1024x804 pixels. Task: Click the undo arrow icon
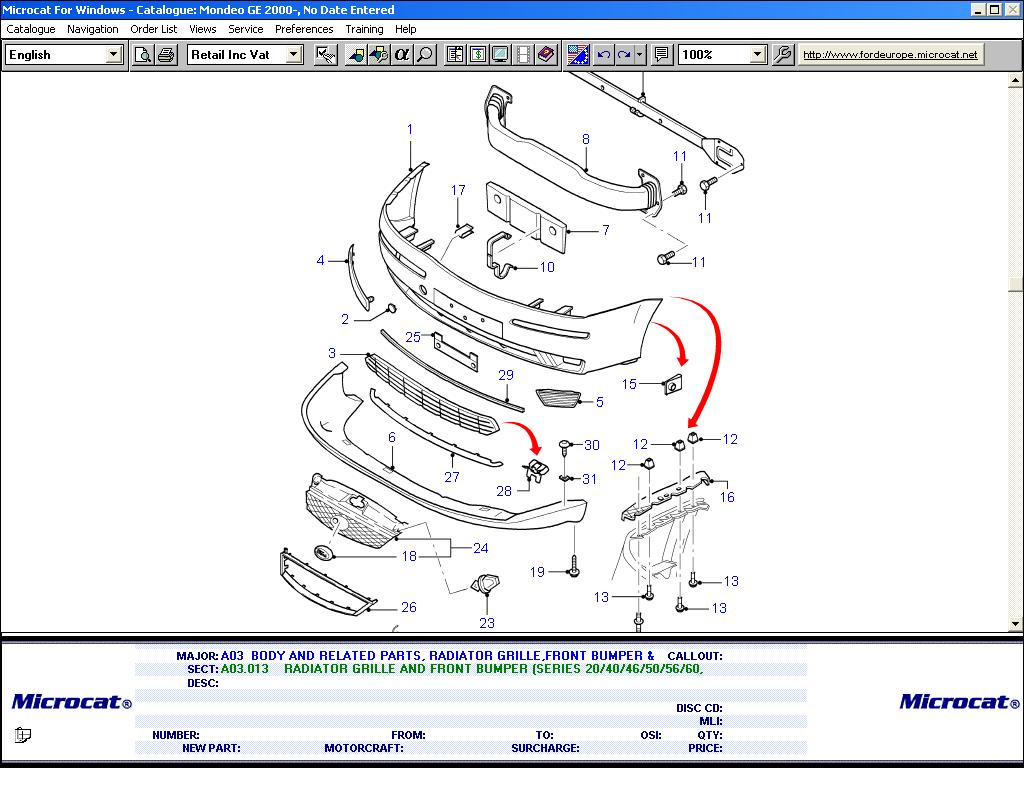tap(603, 55)
